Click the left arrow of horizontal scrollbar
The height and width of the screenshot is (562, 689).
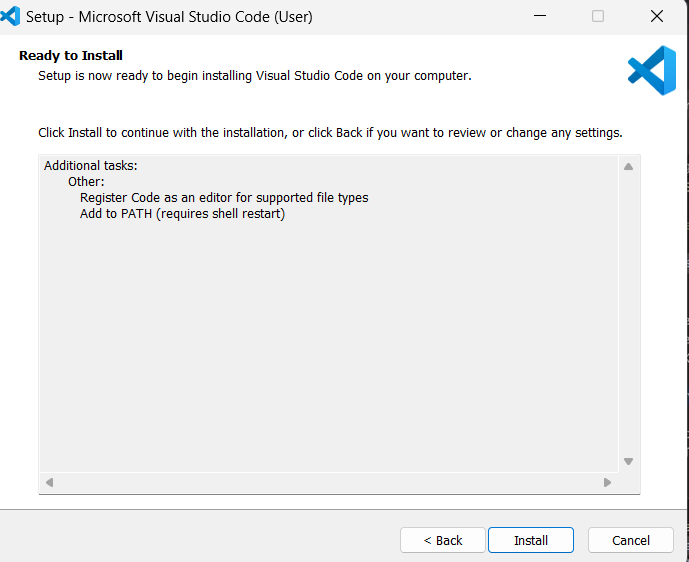point(49,482)
